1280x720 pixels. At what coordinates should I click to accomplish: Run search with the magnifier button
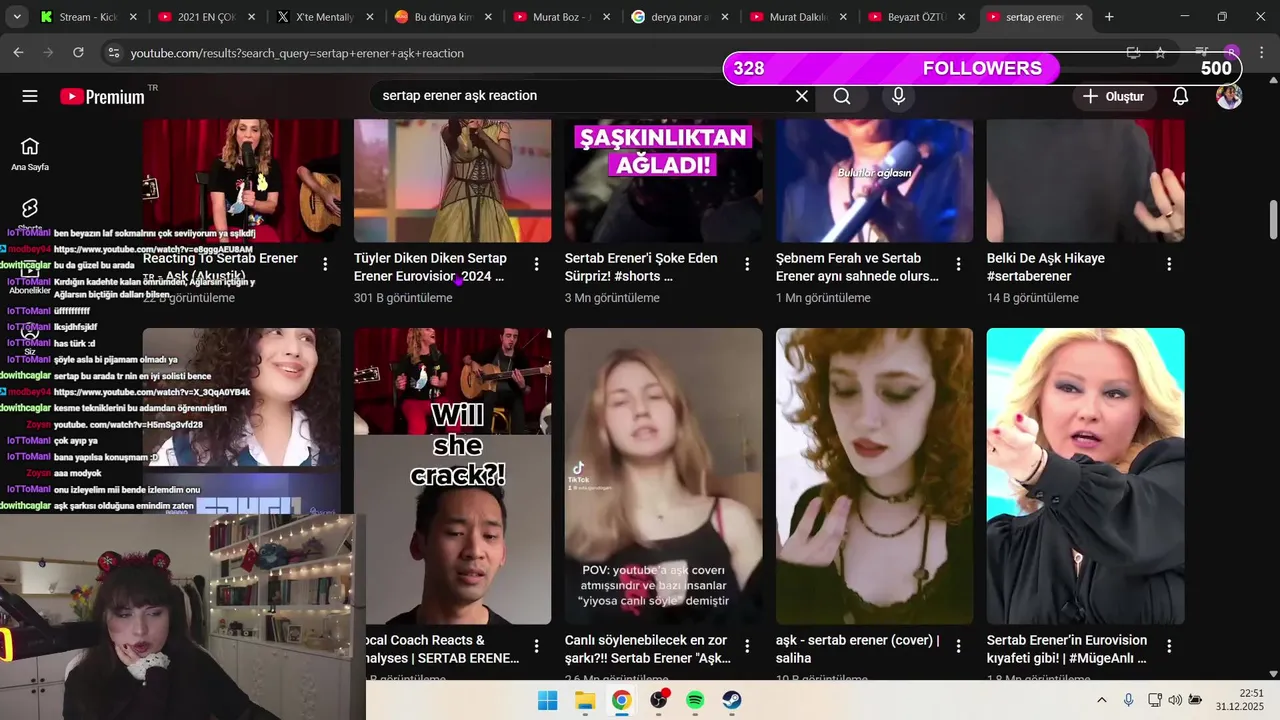point(842,96)
